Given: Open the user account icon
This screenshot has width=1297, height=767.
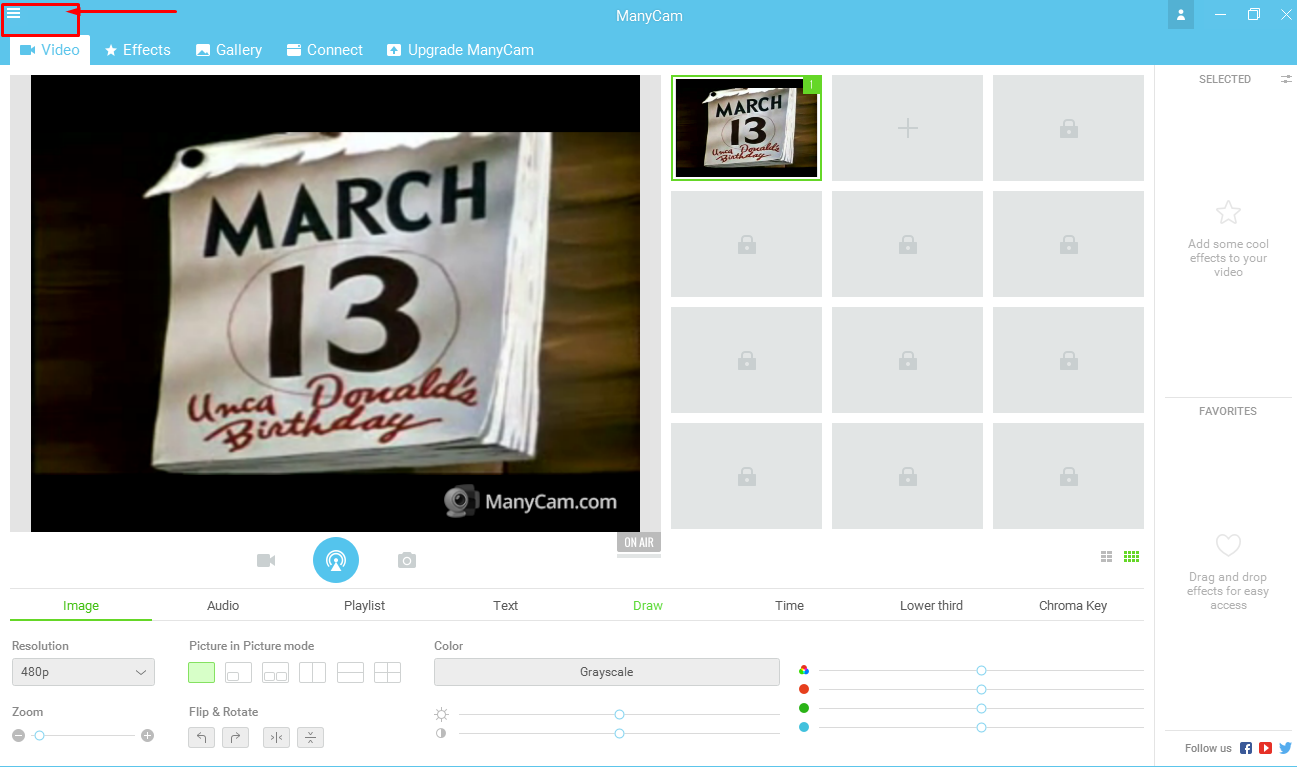Looking at the screenshot, I should (1181, 15).
